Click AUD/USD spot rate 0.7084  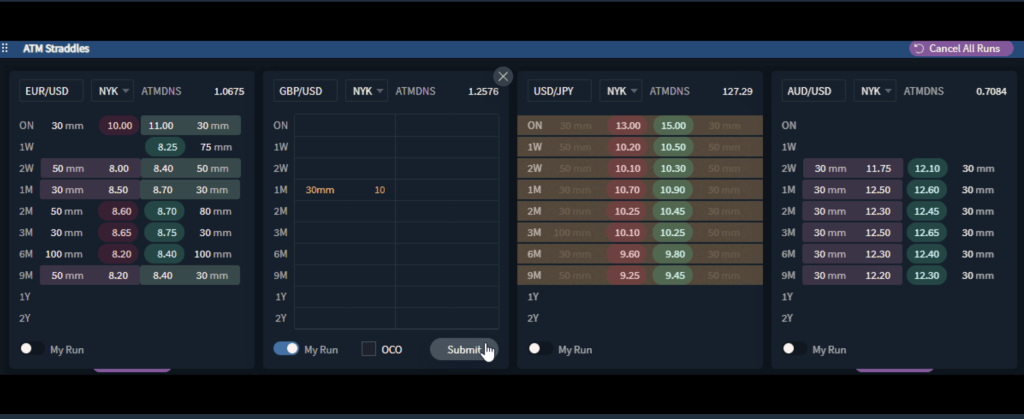coord(991,91)
